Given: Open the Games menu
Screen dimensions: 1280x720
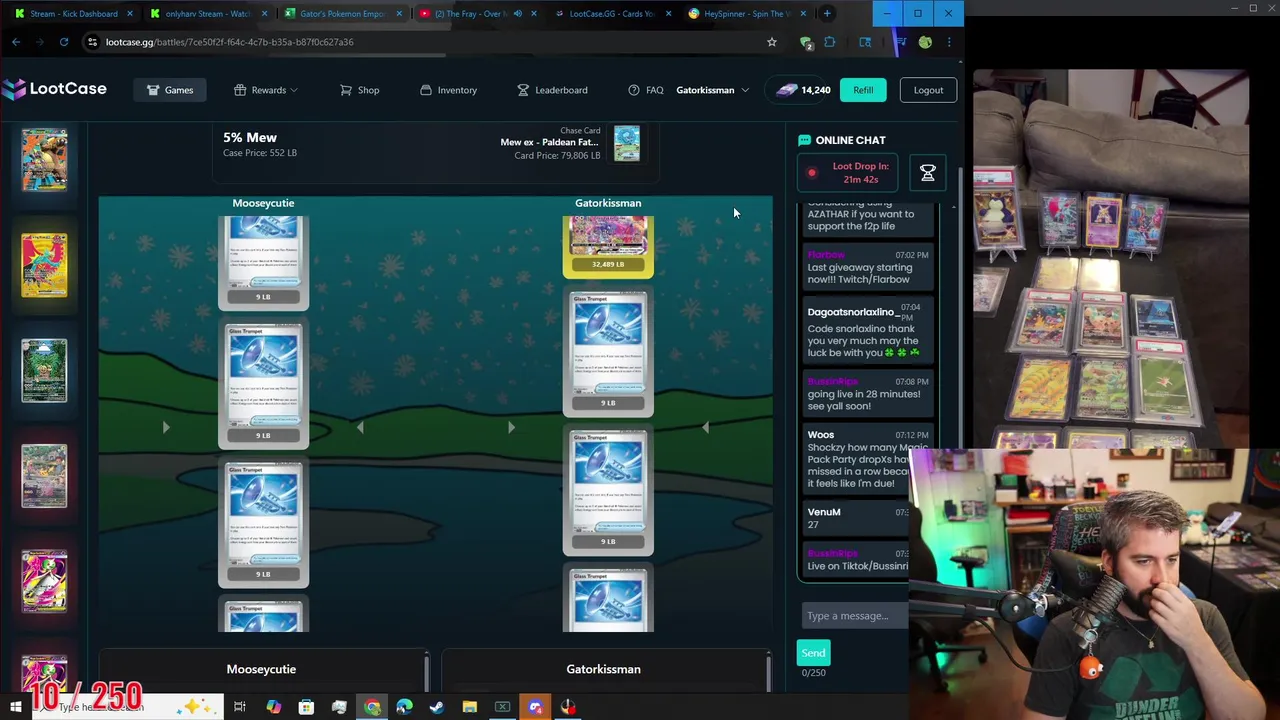Looking at the screenshot, I should pos(170,90).
